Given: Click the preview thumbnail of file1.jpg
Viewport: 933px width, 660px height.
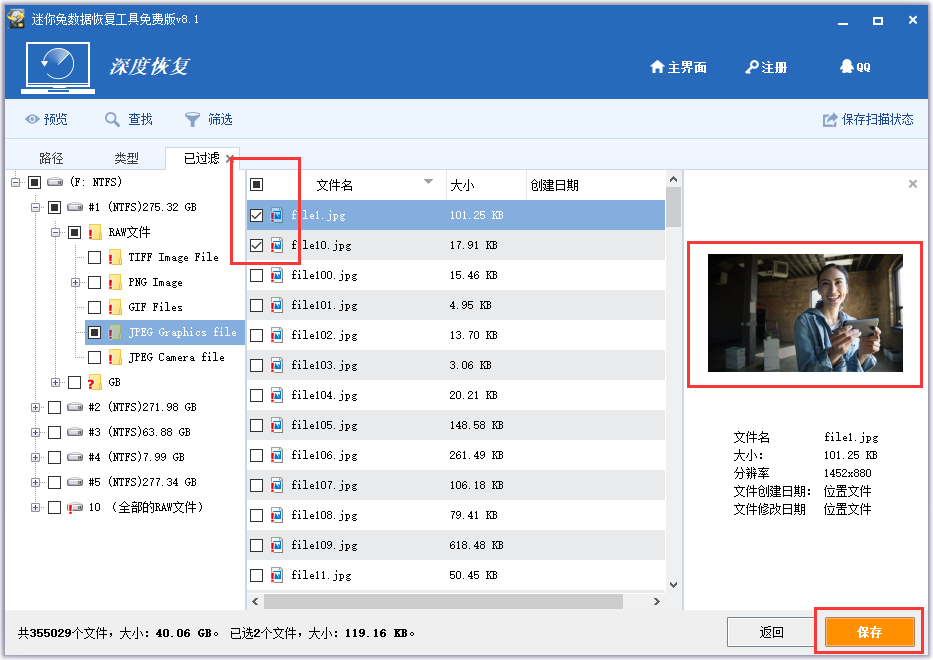Looking at the screenshot, I should coord(805,313).
